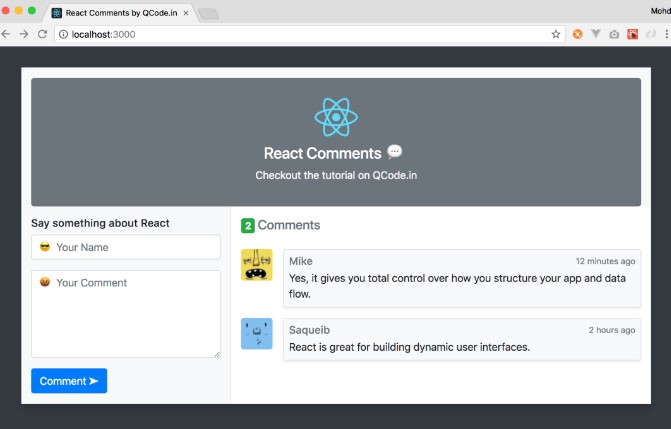Open the Chrome three-dot menu
The image size is (671, 429).
[x=666, y=34]
